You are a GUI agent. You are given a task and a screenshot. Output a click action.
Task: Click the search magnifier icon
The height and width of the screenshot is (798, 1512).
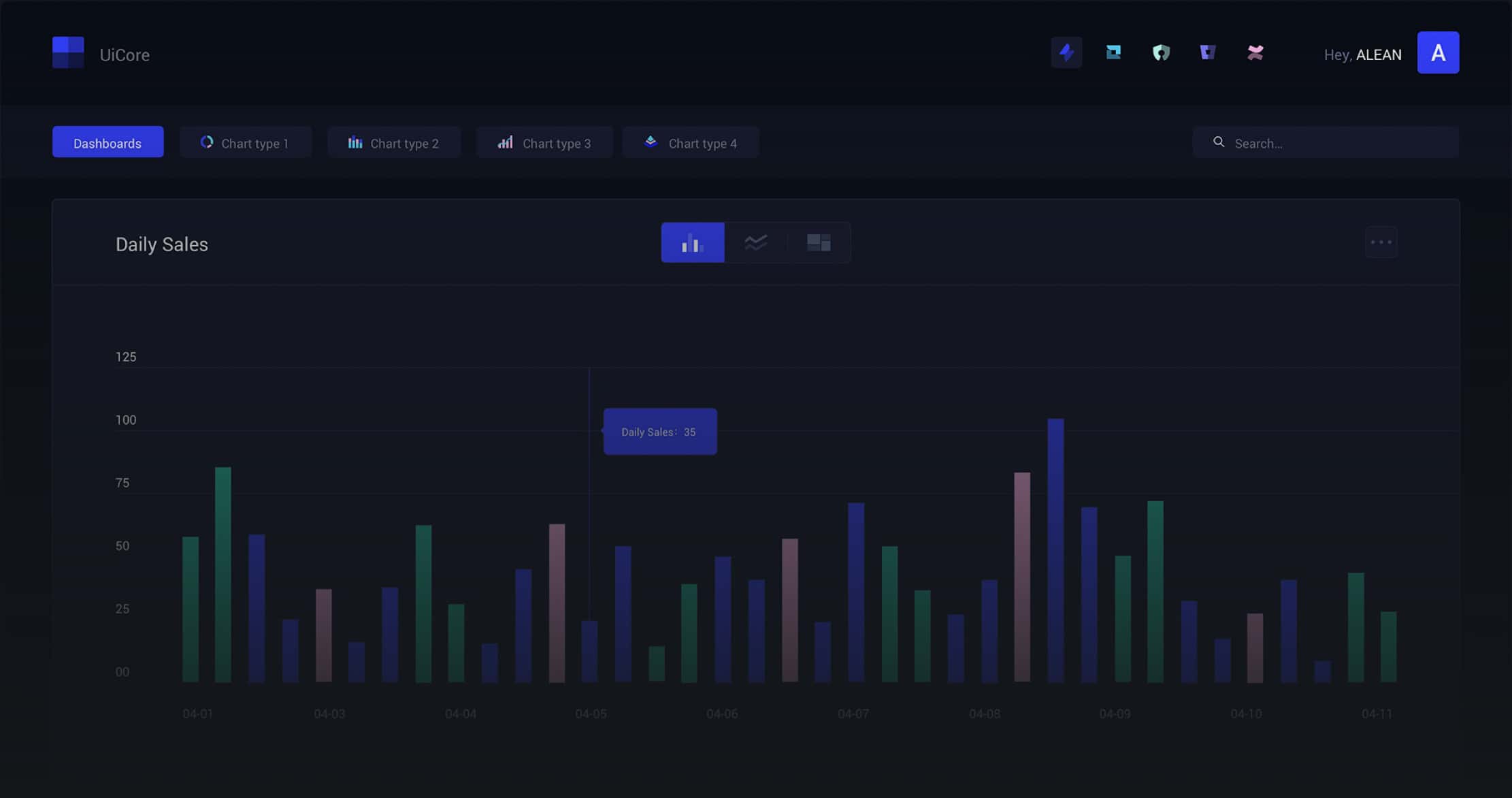[1219, 142]
